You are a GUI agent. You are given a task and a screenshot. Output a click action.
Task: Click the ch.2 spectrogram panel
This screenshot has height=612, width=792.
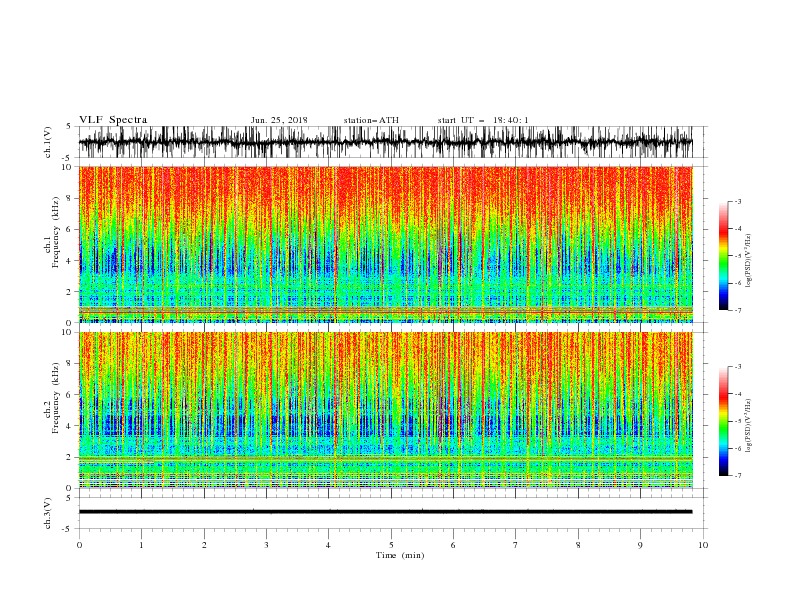385,410
